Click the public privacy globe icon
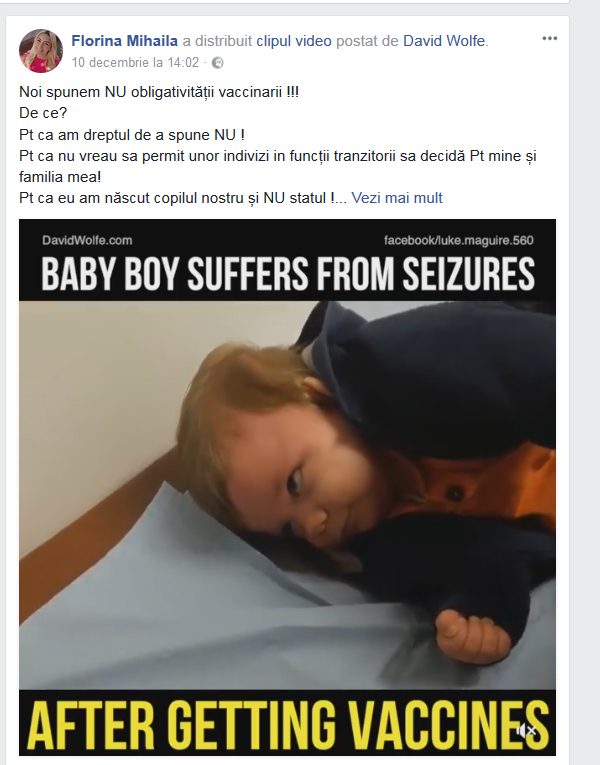Viewport: 600px width, 765px height. click(218, 63)
